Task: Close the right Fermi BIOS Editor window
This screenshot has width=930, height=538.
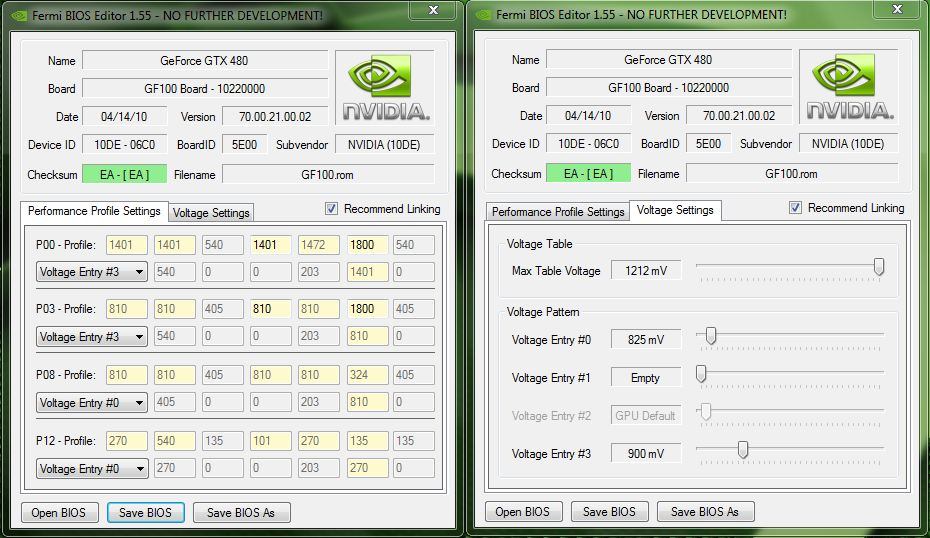Action: coord(897,9)
